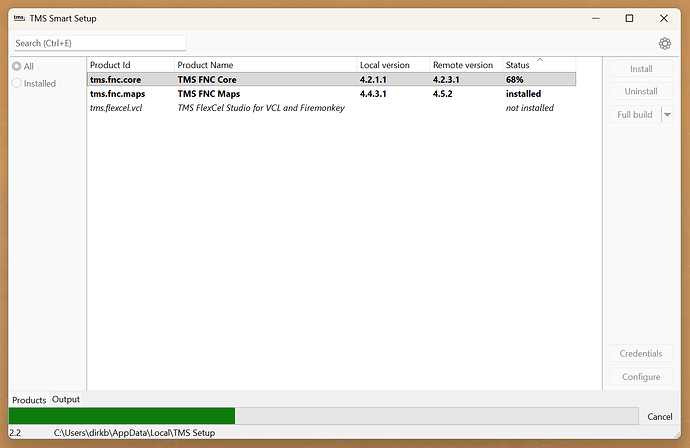Sort by Local version column header
The image size is (690, 448).
[x=393, y=65]
